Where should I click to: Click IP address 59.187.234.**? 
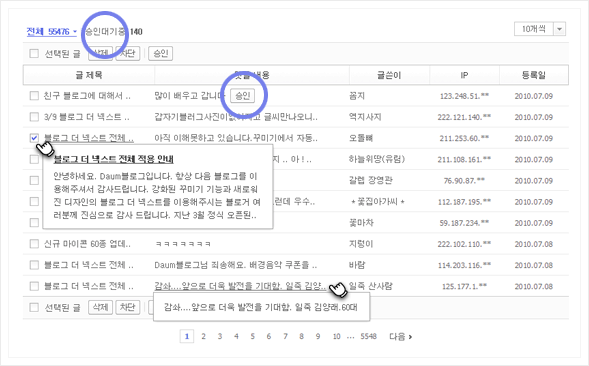464,223
